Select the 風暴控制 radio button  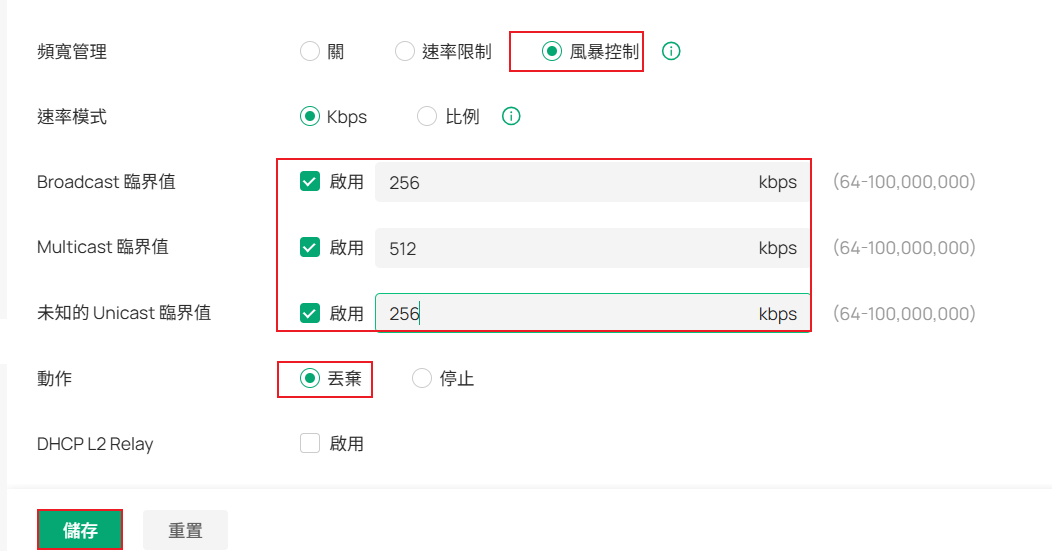coord(552,51)
